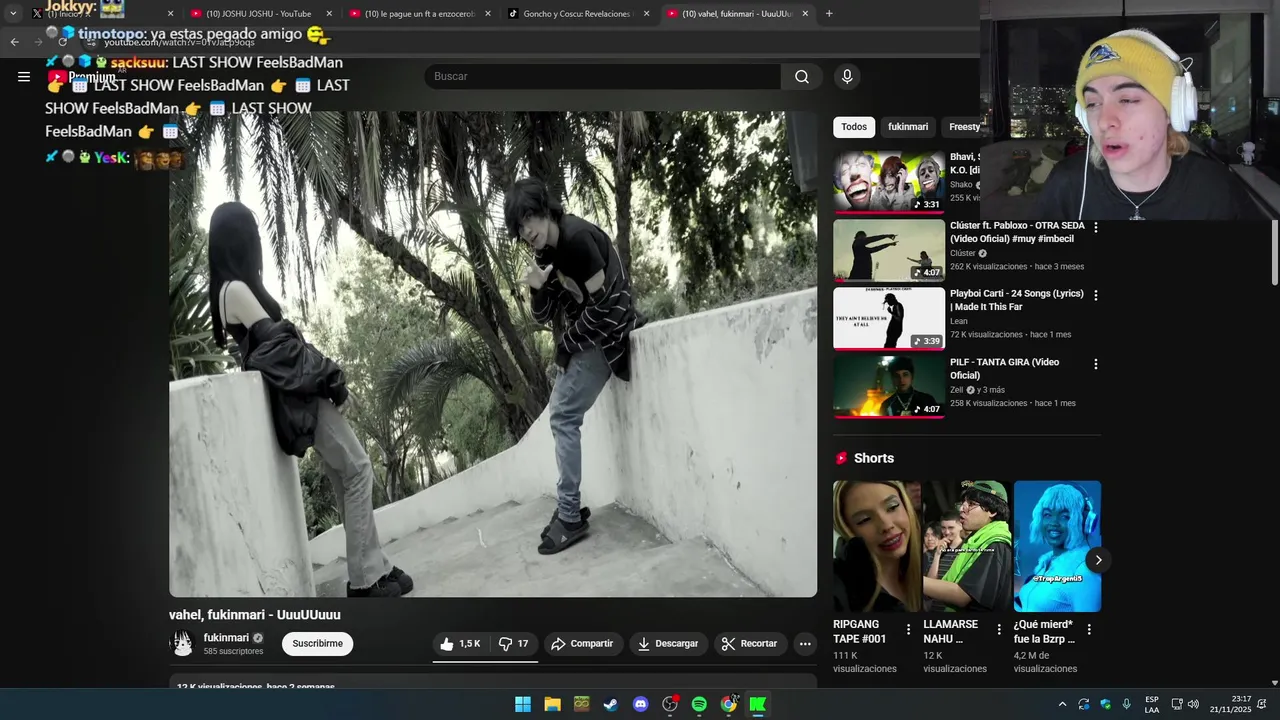The height and width of the screenshot is (720, 1280).
Task: Open Playboi Carti 24 Songs video title
Action: click(x=1016, y=300)
